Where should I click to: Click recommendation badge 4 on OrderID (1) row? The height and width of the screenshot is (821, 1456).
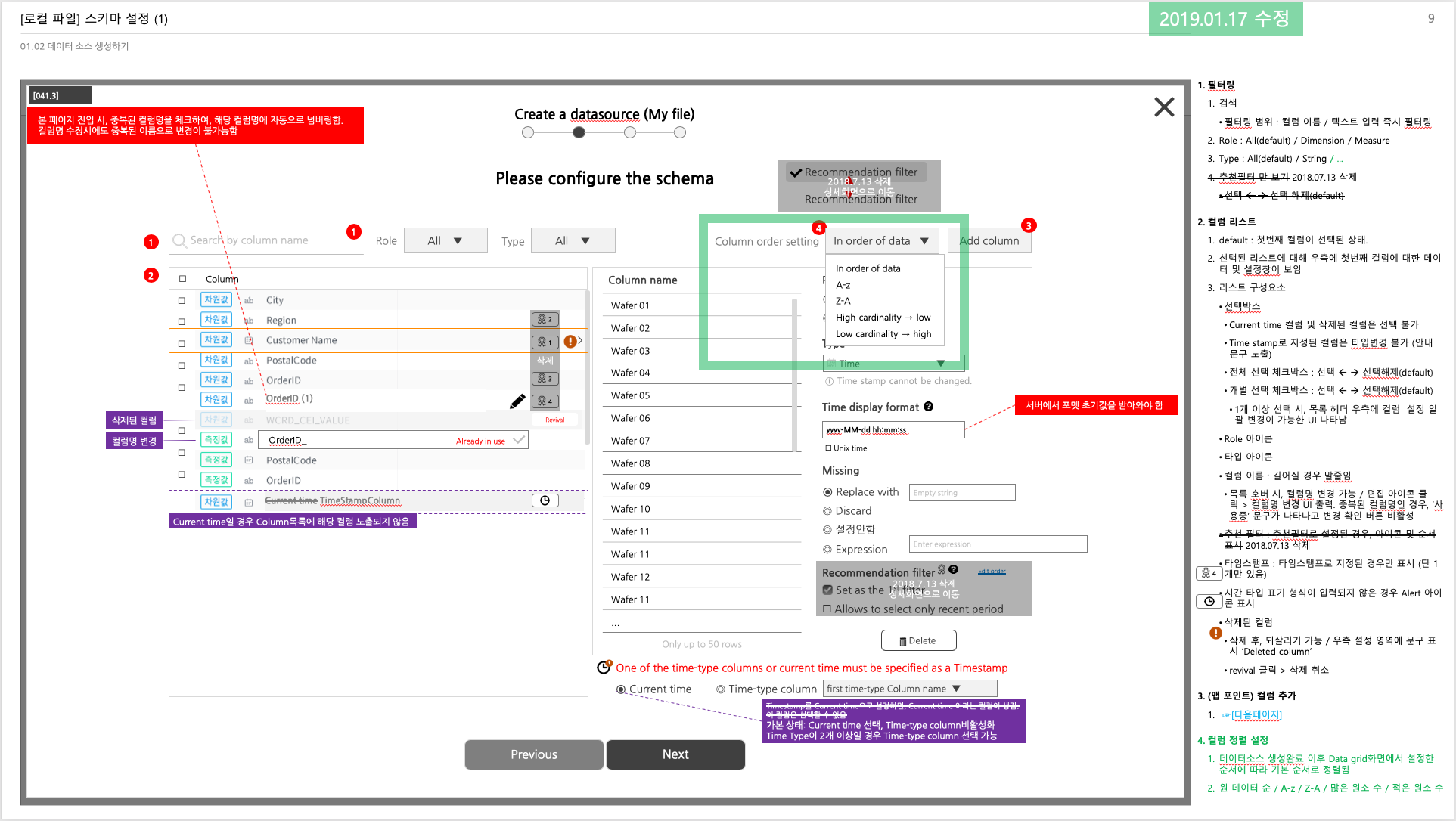tap(545, 401)
